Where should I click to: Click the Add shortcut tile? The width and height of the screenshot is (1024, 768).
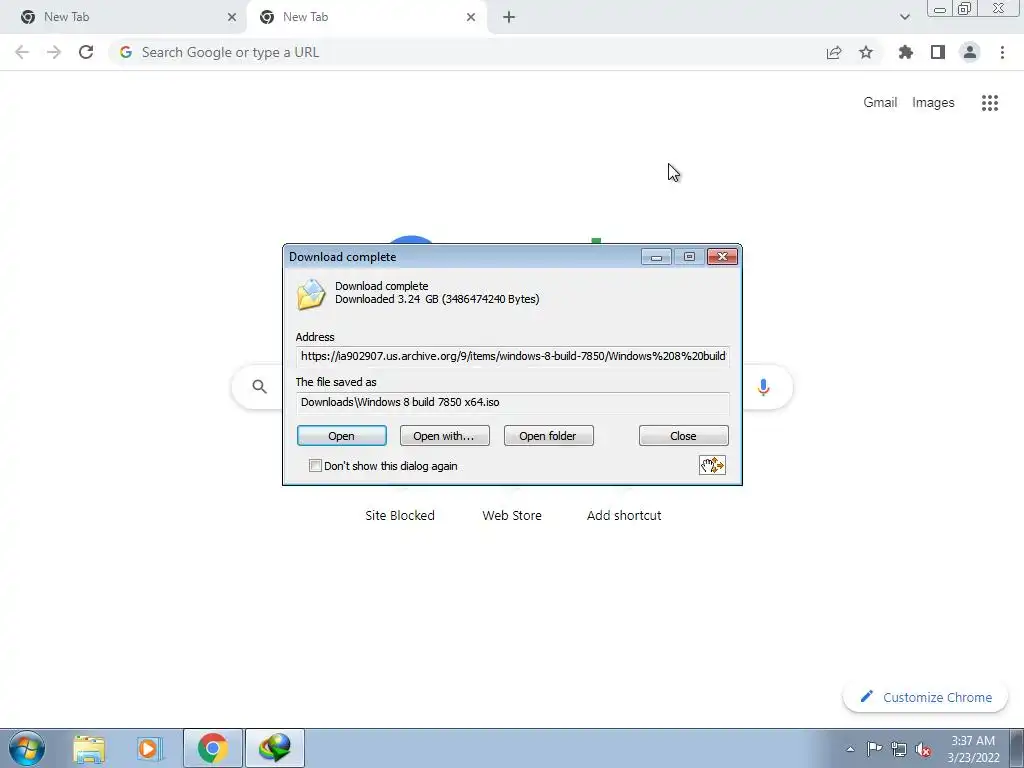[624, 515]
